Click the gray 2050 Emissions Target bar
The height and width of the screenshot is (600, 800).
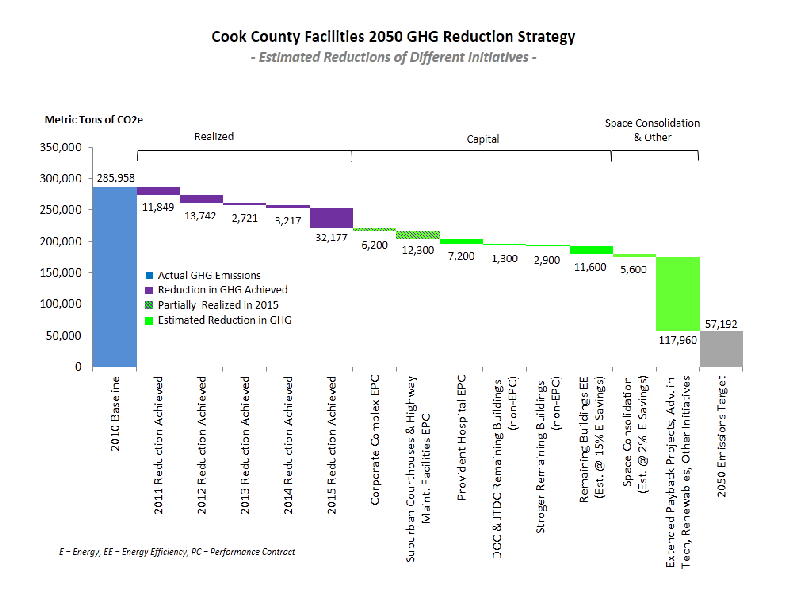click(x=721, y=349)
